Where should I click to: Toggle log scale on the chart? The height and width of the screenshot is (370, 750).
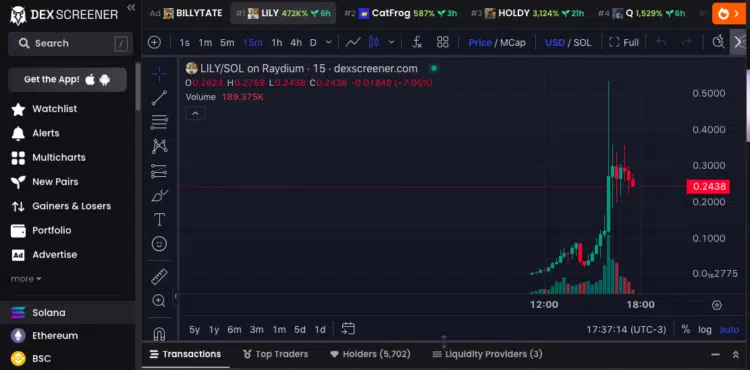click(705, 329)
